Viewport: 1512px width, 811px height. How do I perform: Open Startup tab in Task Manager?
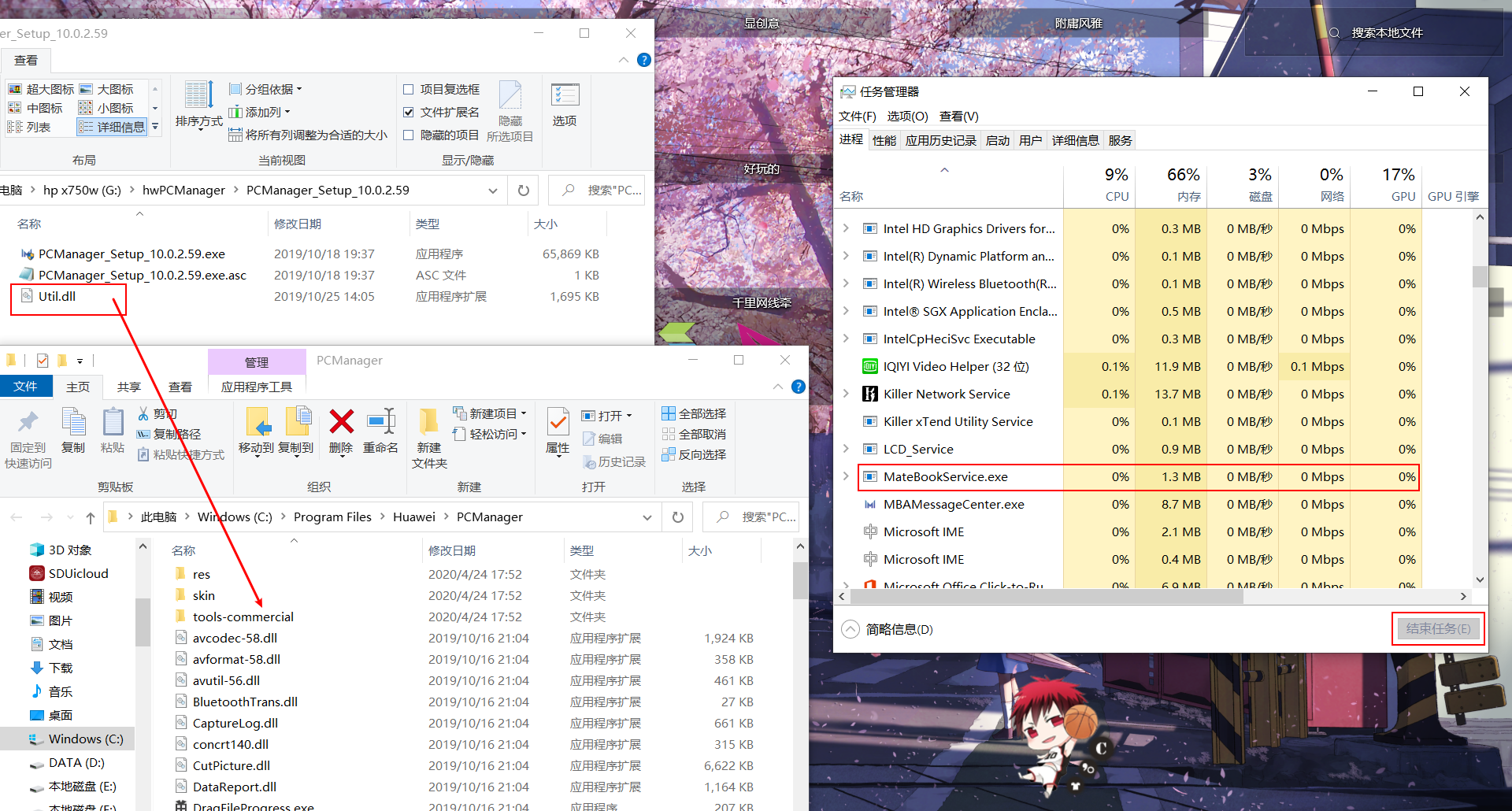point(998,140)
